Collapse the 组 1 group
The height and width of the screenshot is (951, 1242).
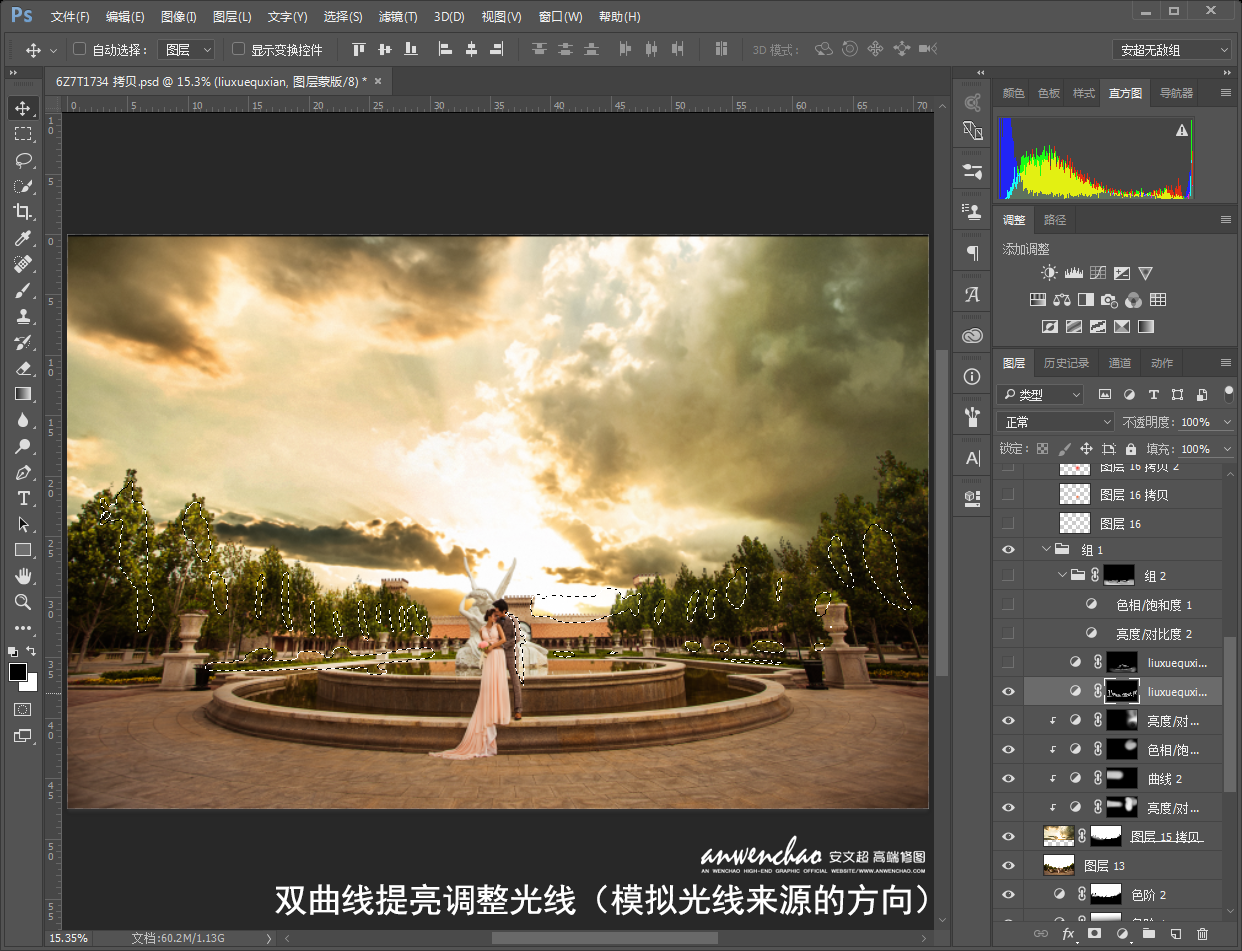coord(1047,550)
